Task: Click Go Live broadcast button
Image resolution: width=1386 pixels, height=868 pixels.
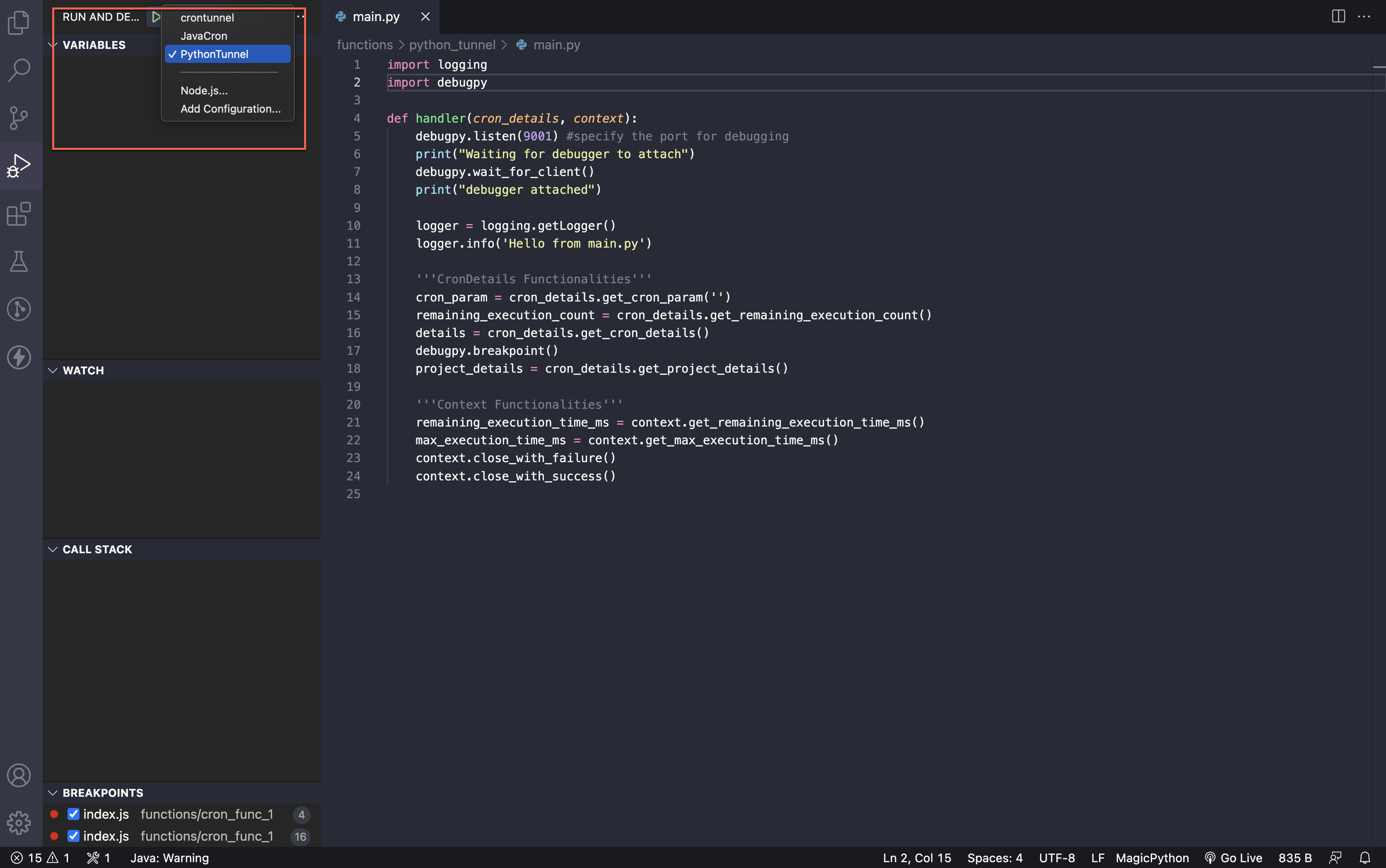Action: [1233, 858]
